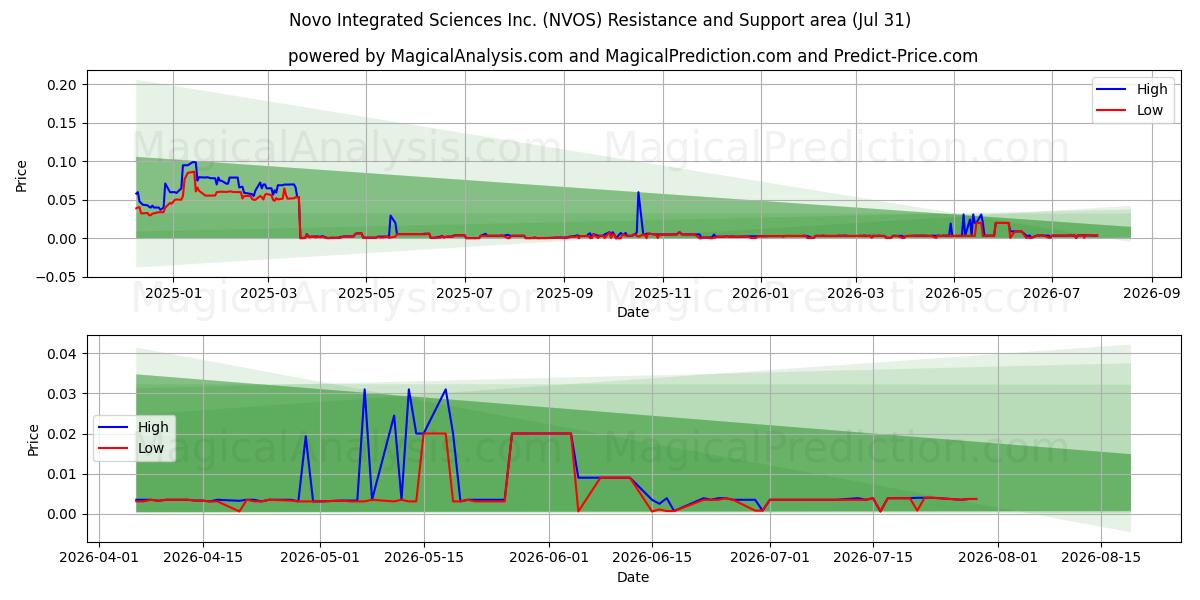Click the '2025-01' x-axis label on top chart
This screenshot has height=600, width=1200.
pyautogui.click(x=173, y=294)
